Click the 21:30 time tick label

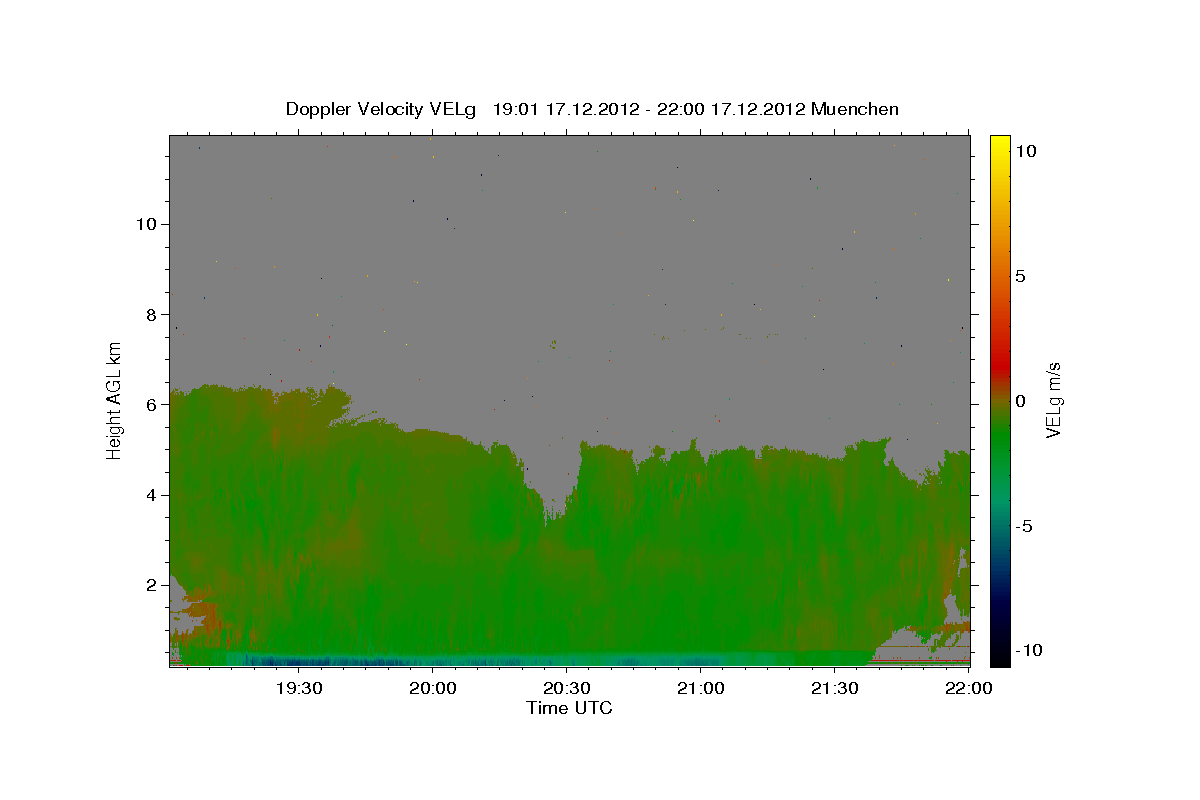pos(834,689)
